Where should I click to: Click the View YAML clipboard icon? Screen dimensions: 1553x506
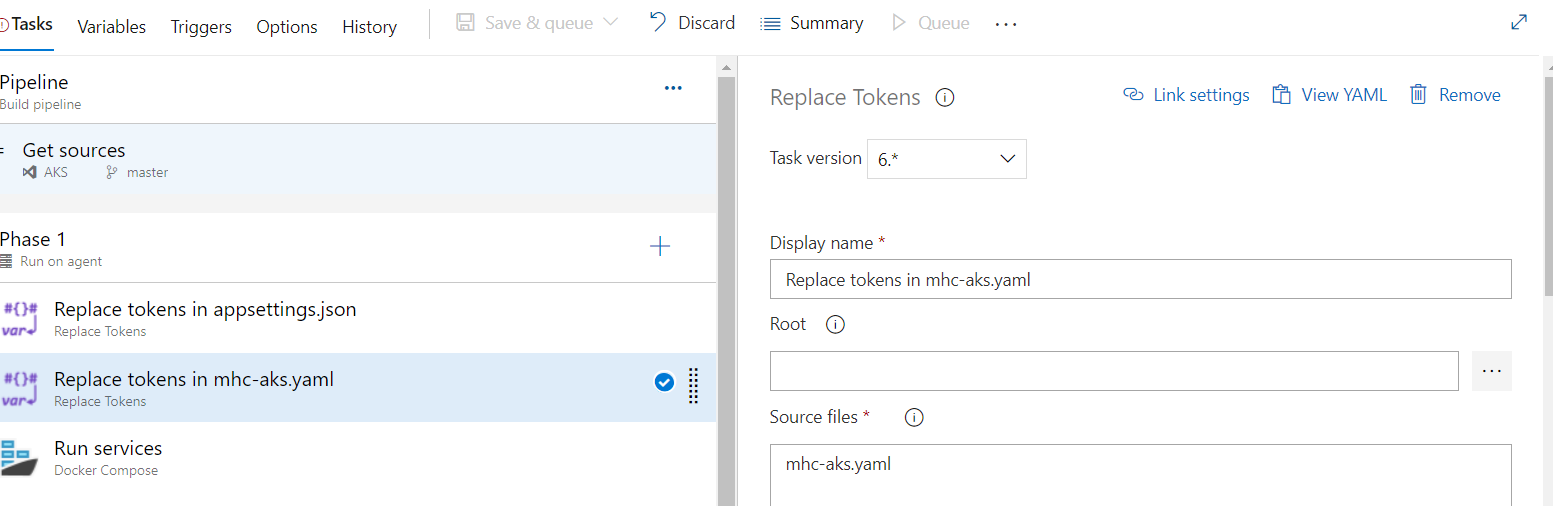click(x=1281, y=95)
